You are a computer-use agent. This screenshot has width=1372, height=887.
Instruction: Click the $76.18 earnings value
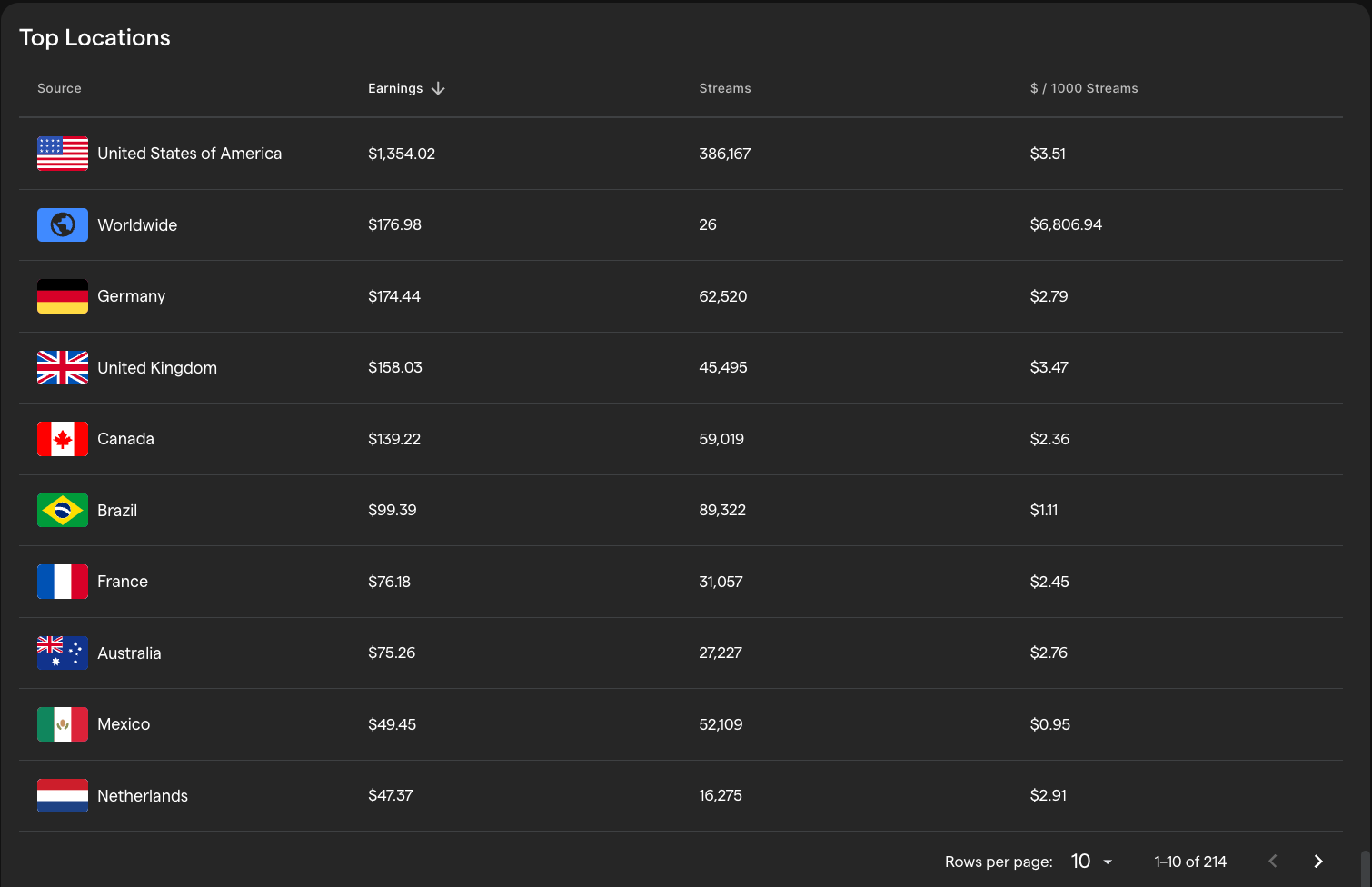point(389,582)
